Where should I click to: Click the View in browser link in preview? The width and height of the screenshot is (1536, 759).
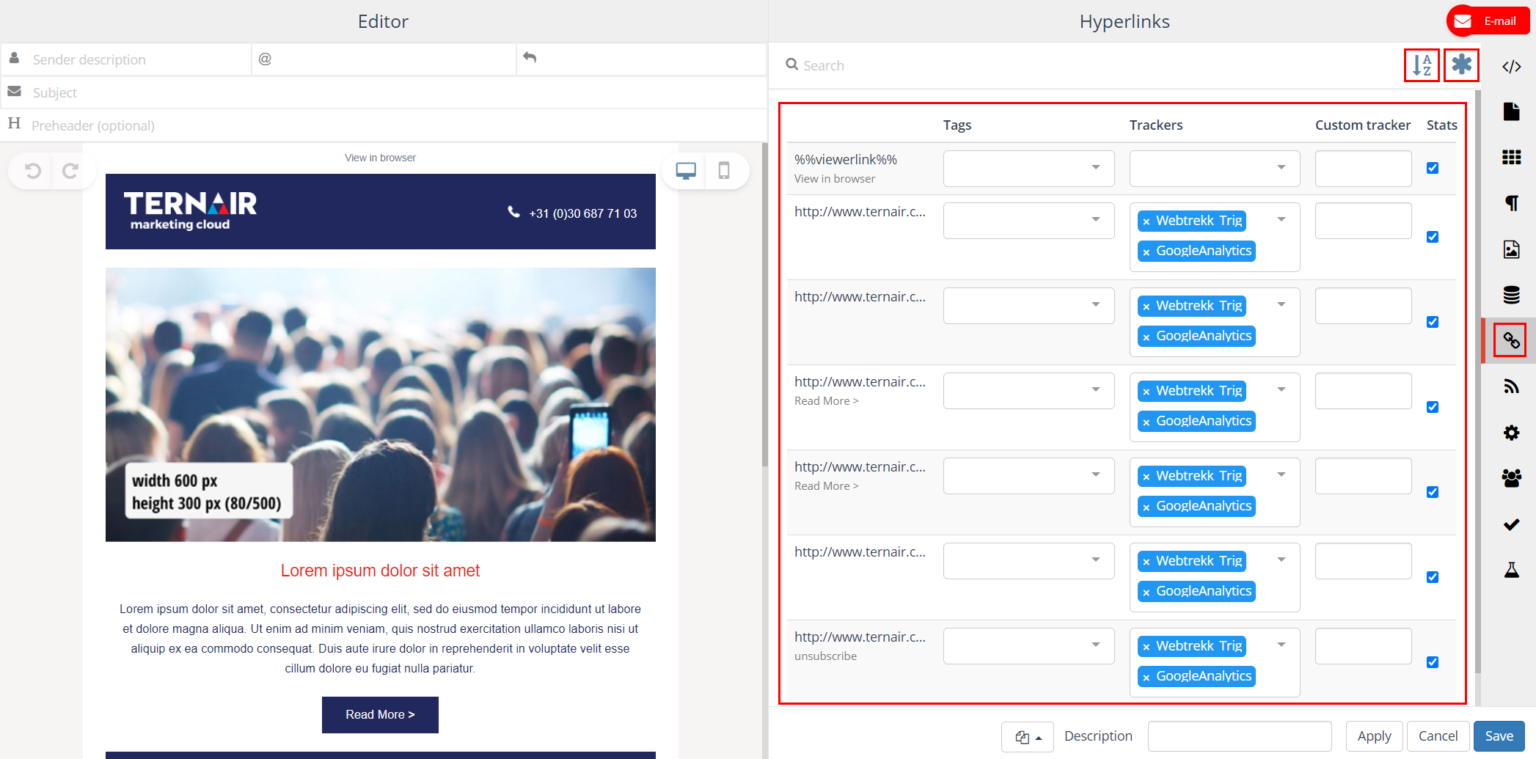[x=380, y=158]
